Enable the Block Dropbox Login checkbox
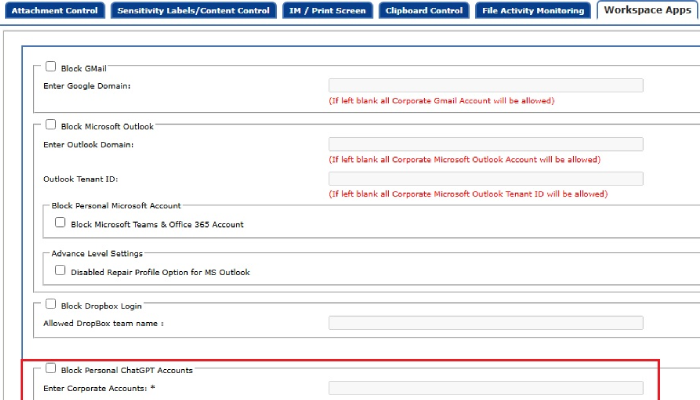The image size is (700, 400). click(51, 304)
